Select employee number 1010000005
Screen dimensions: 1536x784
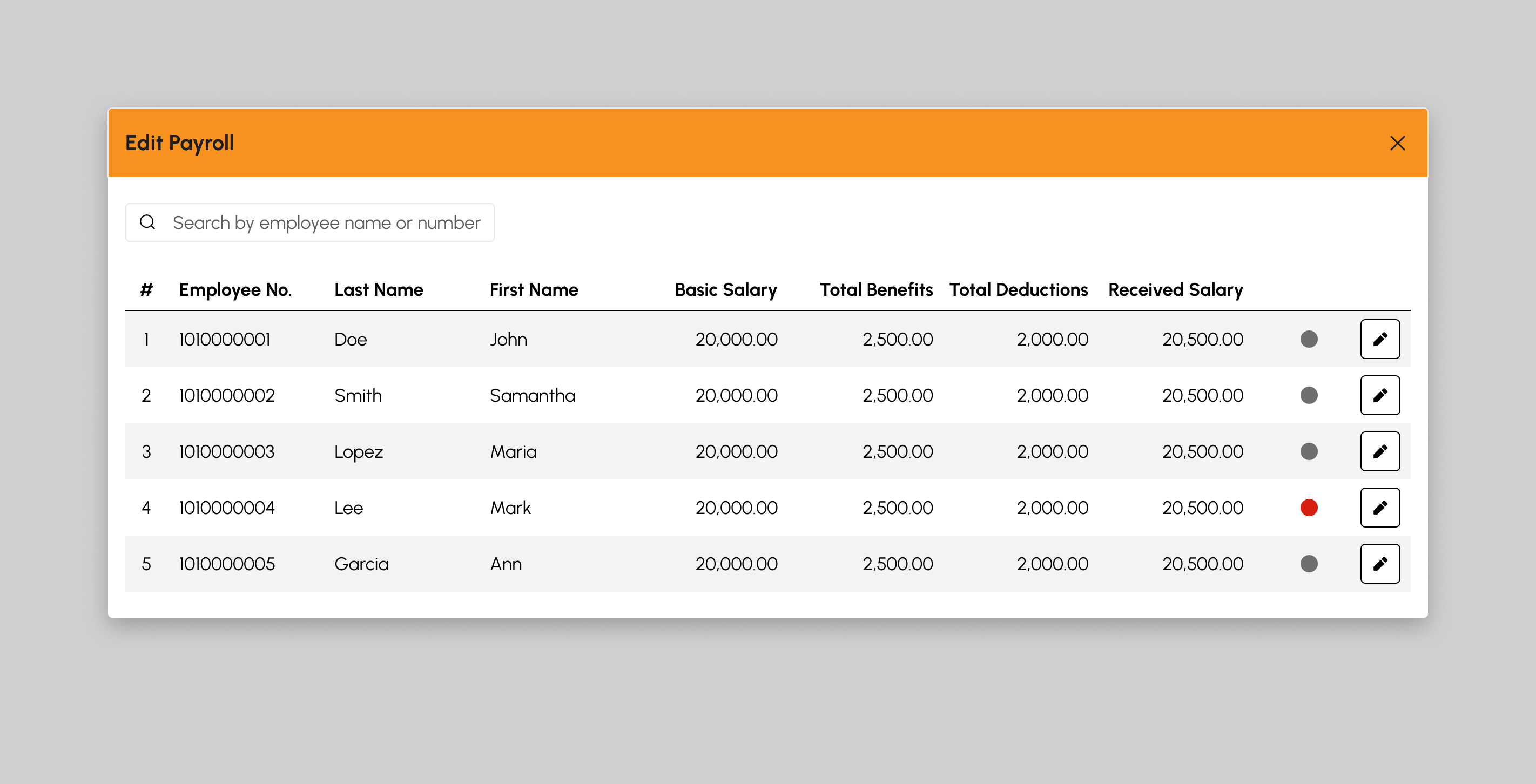coord(227,563)
